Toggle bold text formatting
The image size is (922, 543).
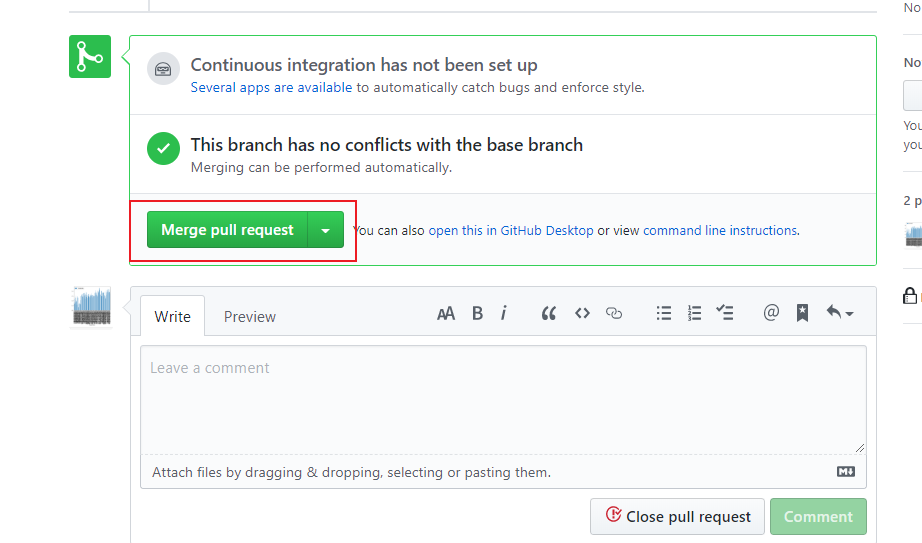pos(477,314)
